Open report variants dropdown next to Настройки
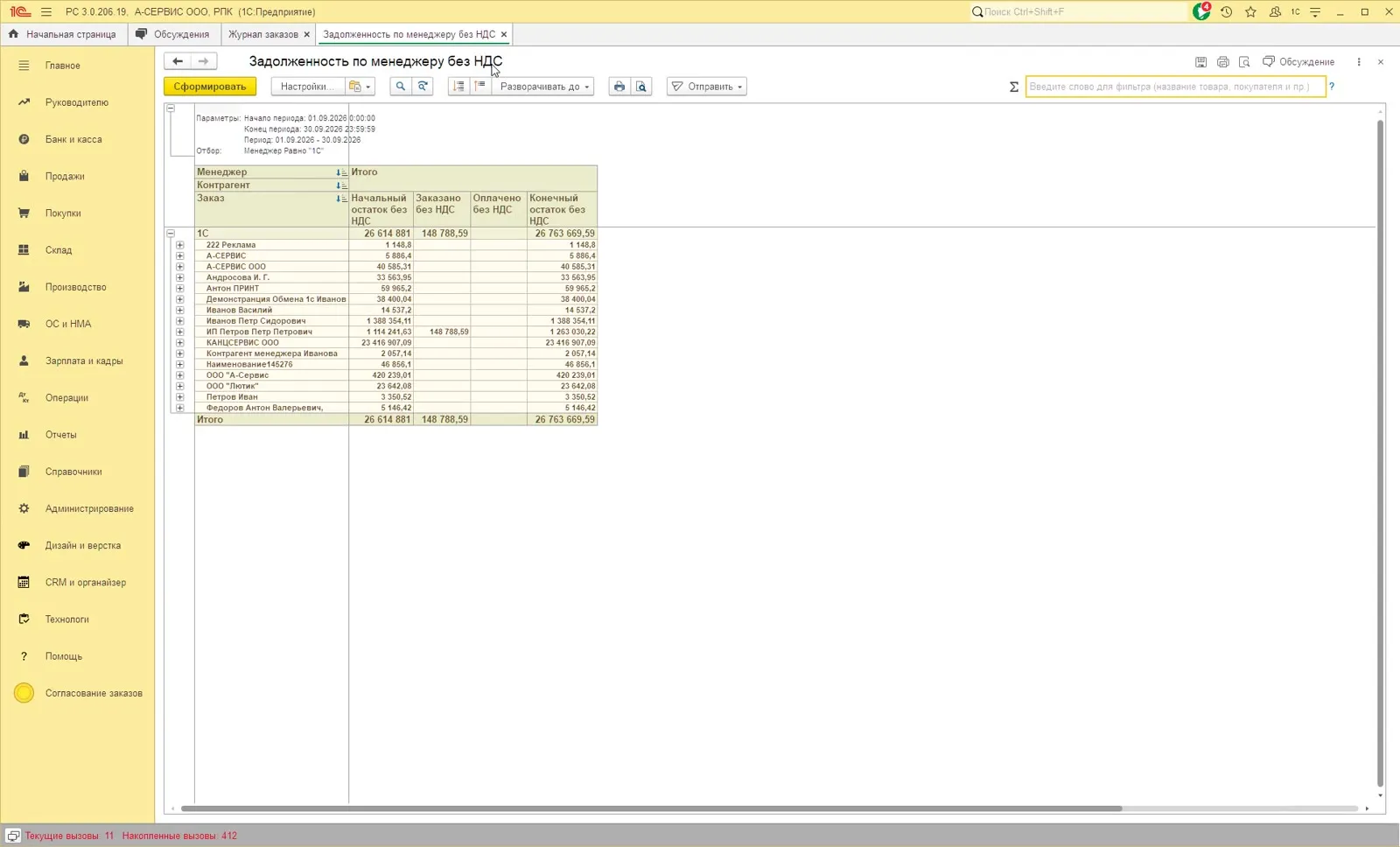Viewport: 1400px width, 847px height. point(360,87)
